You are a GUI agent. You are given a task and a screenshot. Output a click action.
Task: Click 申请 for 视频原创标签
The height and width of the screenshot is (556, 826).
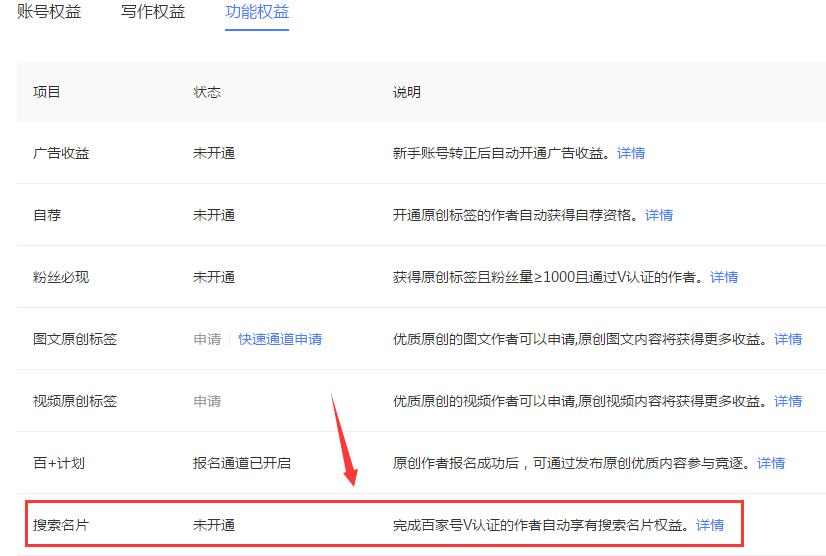coord(207,401)
